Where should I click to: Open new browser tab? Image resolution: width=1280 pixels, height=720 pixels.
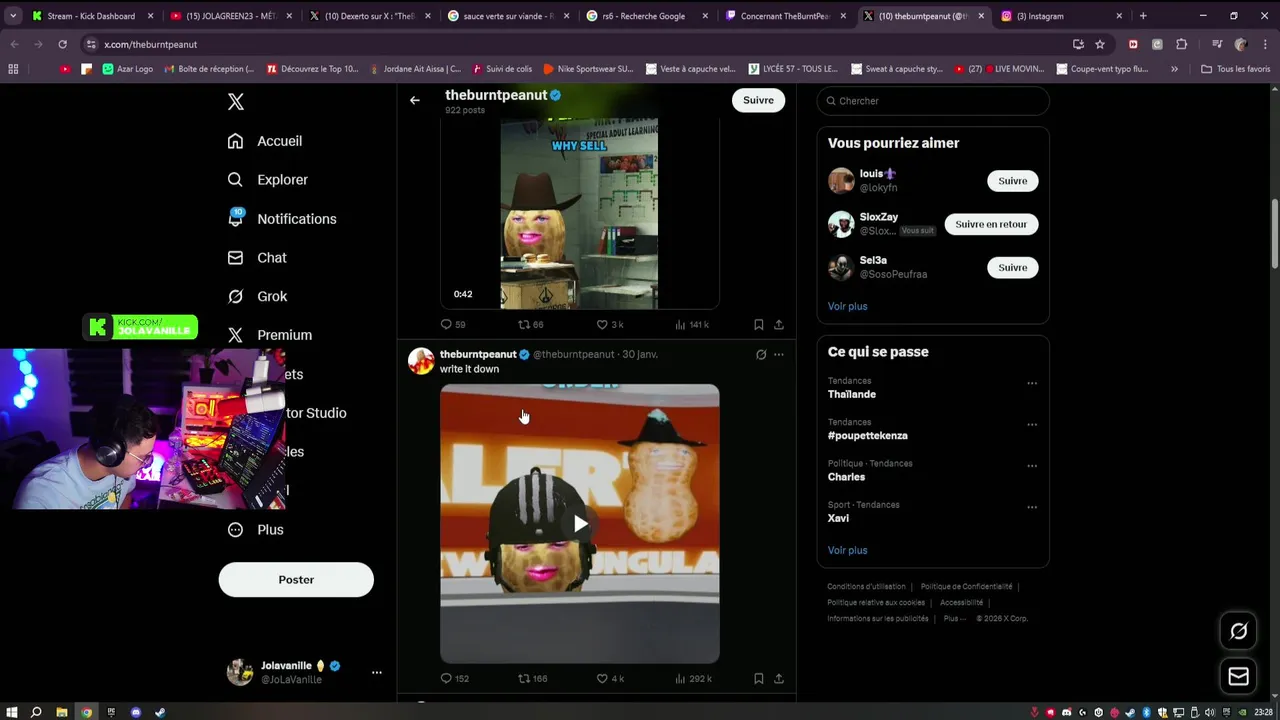click(x=1143, y=16)
